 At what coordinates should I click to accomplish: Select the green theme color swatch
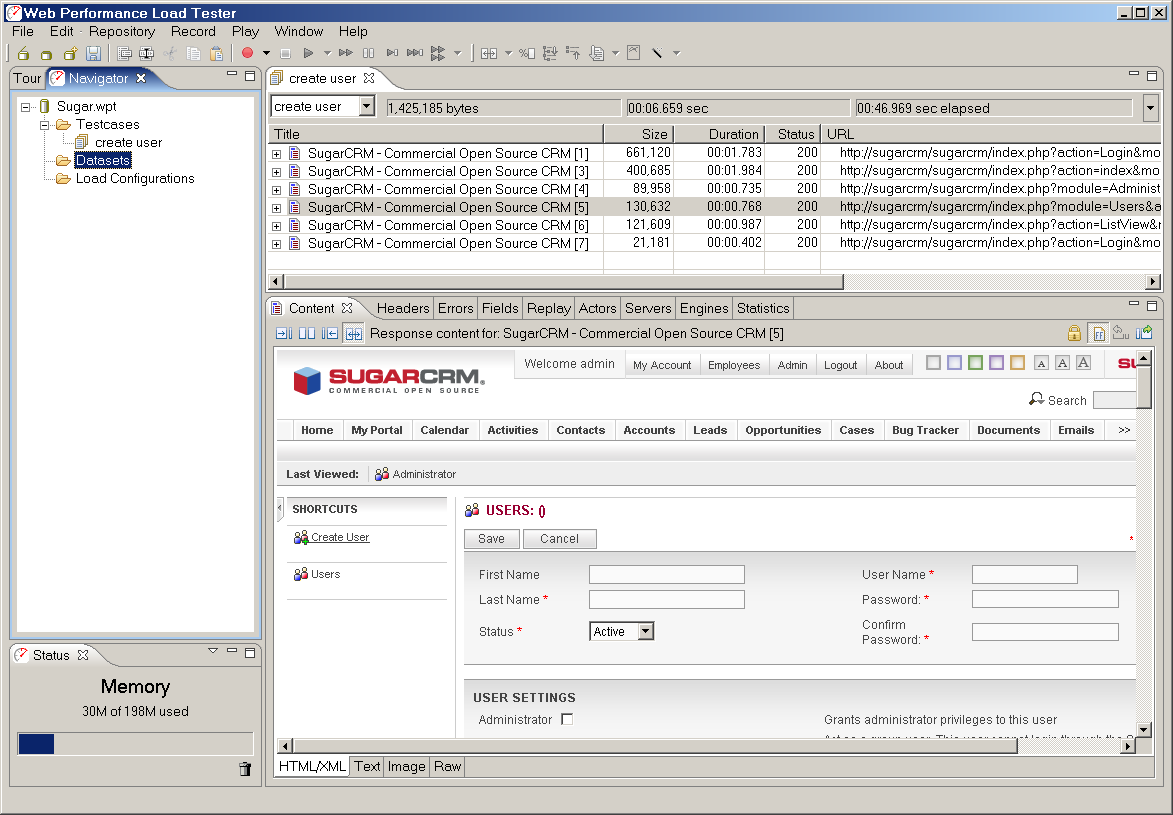click(976, 363)
